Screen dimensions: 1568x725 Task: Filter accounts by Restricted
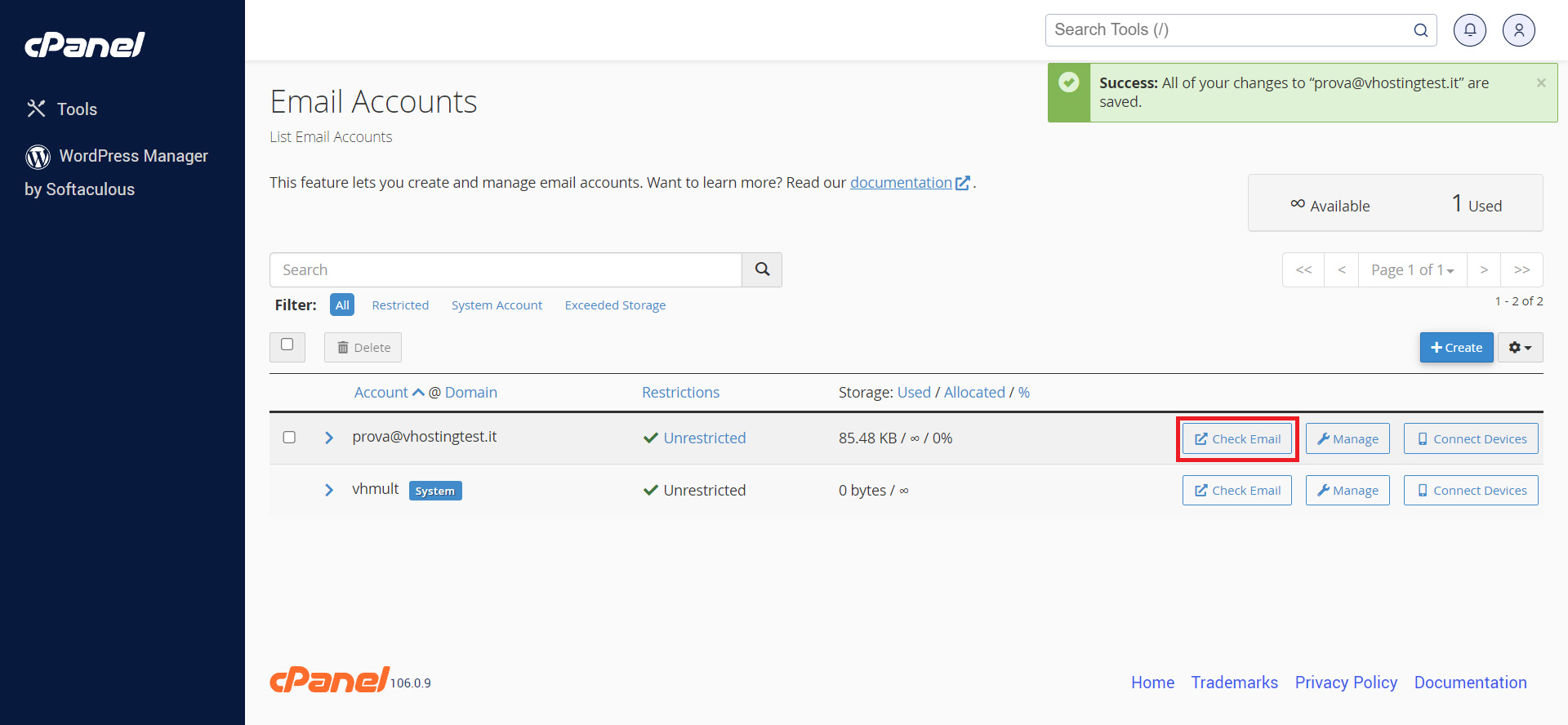pyautogui.click(x=400, y=305)
